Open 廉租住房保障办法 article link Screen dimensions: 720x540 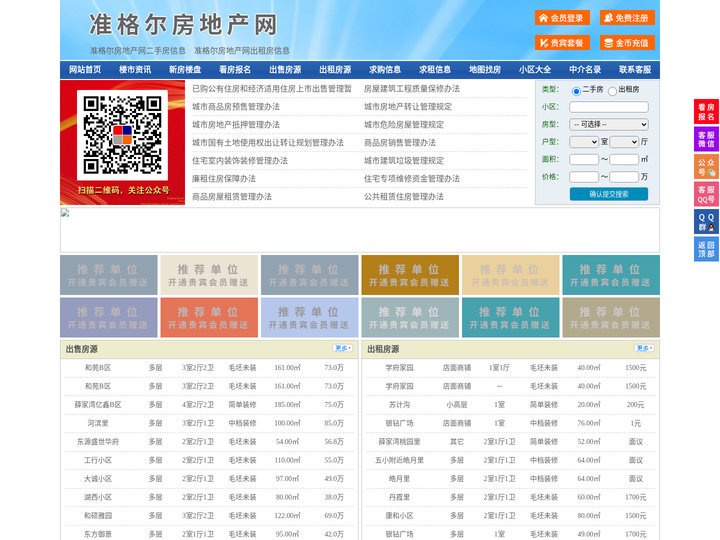pyautogui.click(x=224, y=179)
